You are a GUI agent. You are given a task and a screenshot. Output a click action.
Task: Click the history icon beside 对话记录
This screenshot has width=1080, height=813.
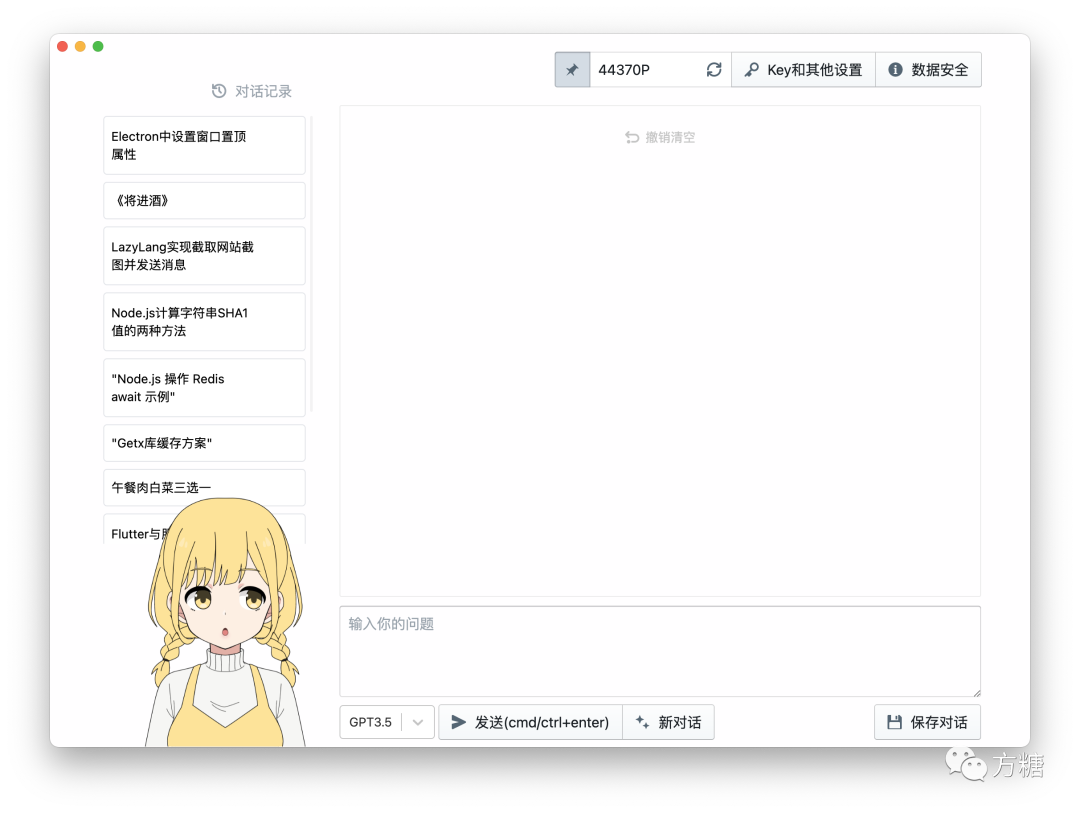tap(218, 91)
